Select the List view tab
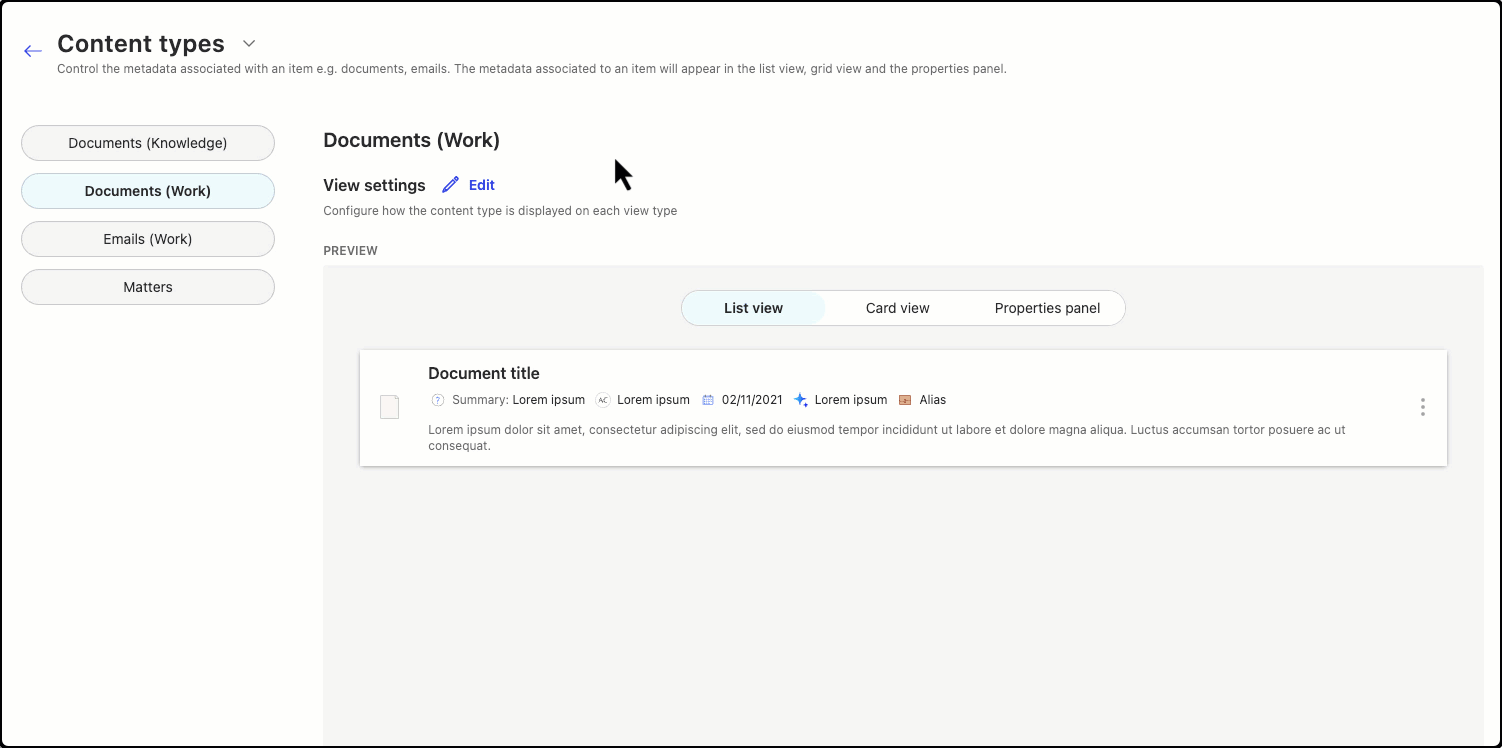 point(753,308)
